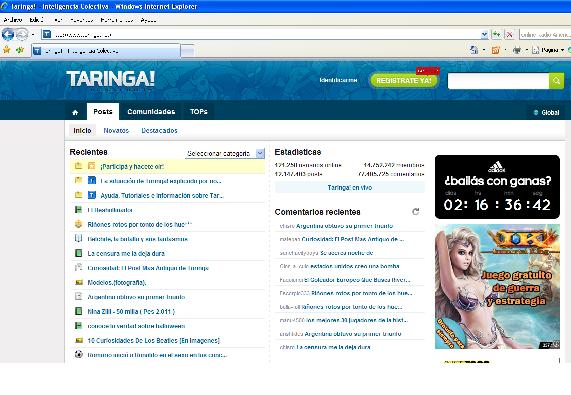Click the soccer ball icon in last post row

pyautogui.click(x=78, y=354)
